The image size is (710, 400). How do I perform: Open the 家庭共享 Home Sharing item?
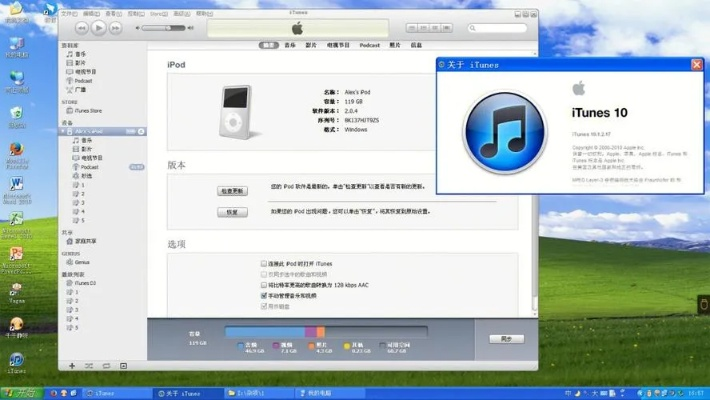click(88, 241)
